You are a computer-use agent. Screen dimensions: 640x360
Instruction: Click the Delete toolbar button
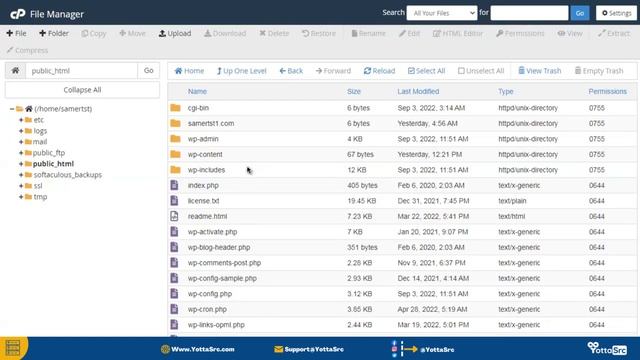click(274, 33)
